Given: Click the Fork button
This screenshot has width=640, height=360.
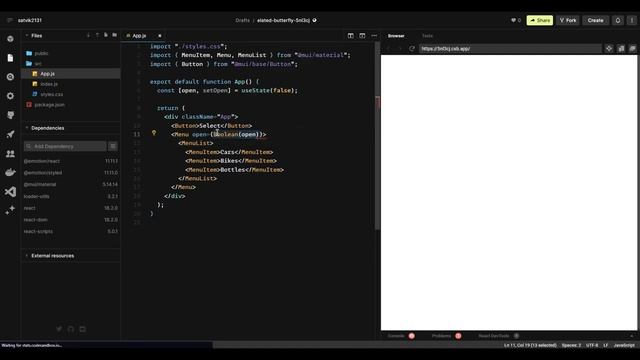Looking at the screenshot, I should 568,20.
